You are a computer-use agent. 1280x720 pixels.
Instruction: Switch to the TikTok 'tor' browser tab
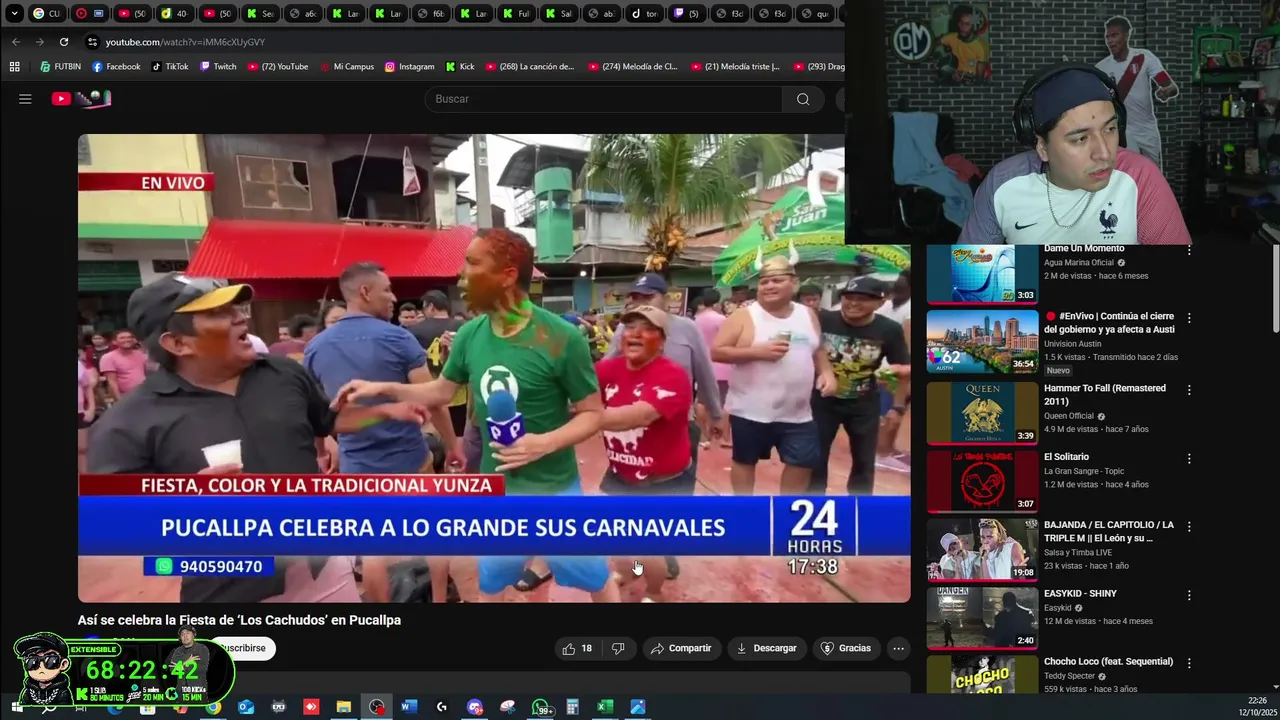tap(645, 14)
